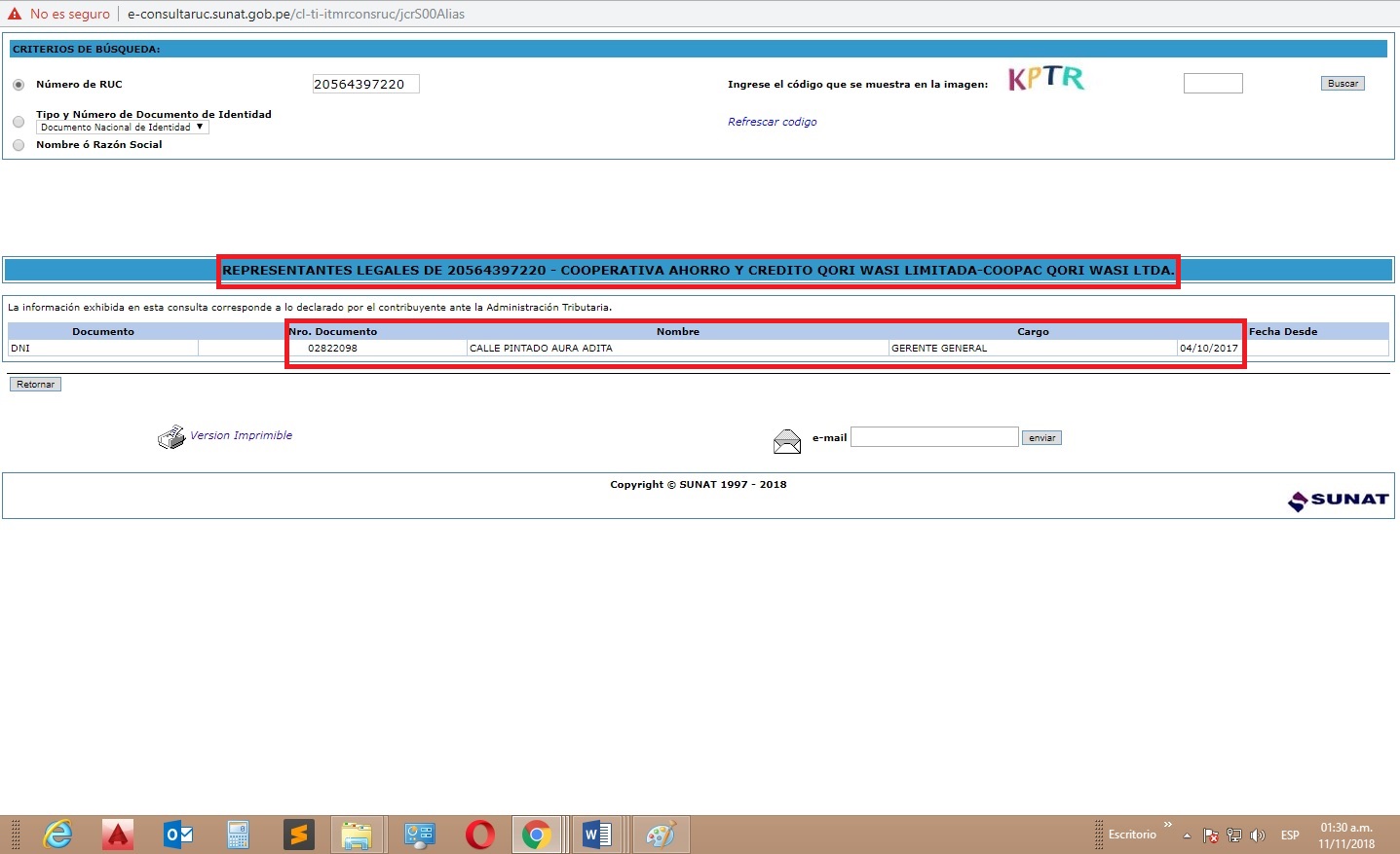Image resolution: width=1400 pixels, height=854 pixels.
Task: Open the red AutoCAD taskbar icon
Action: point(118,835)
